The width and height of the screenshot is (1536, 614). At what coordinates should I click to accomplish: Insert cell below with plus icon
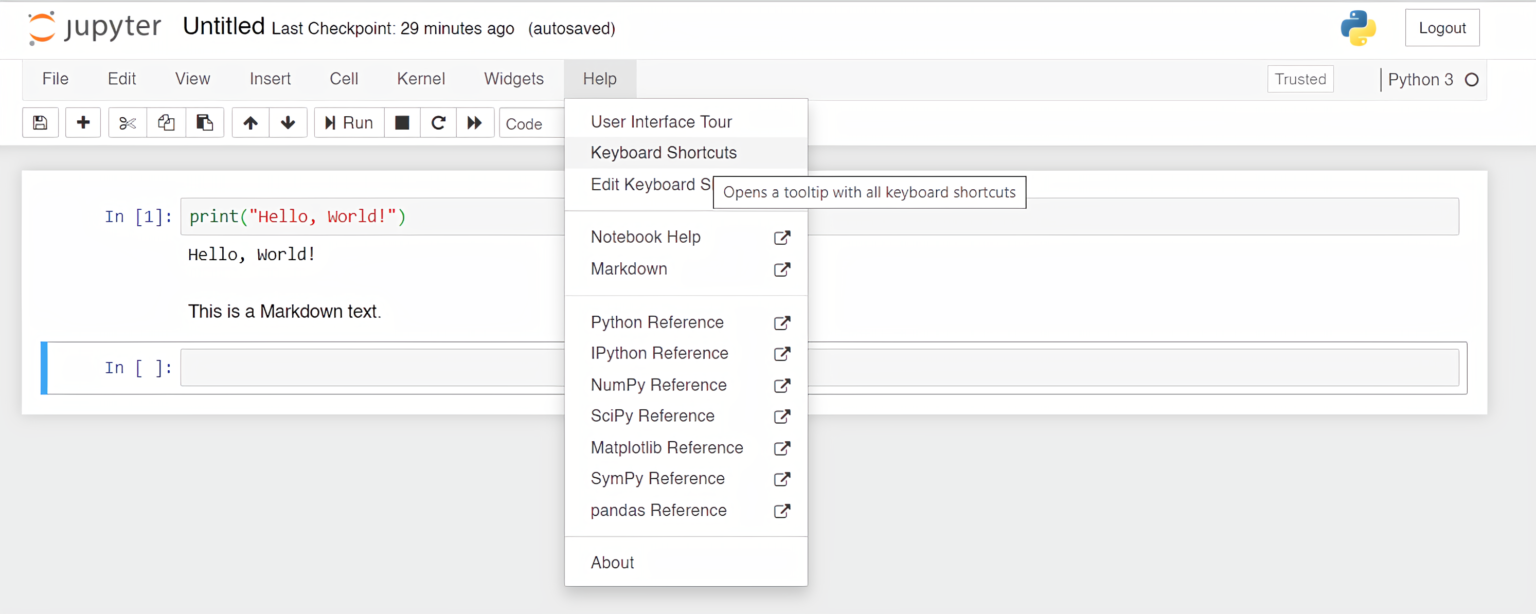click(83, 123)
